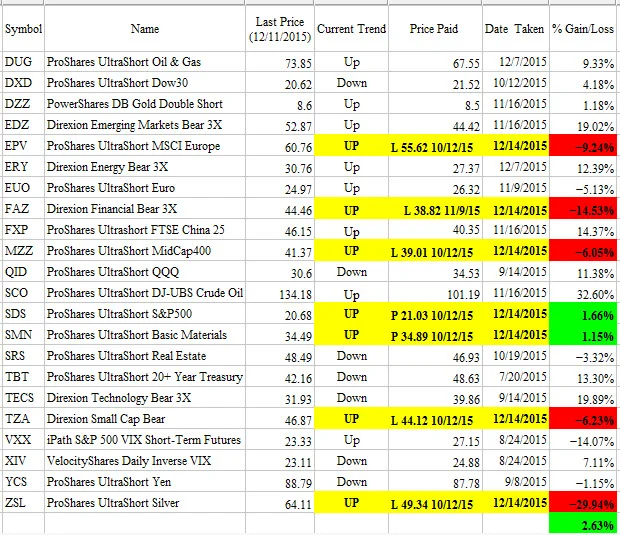
Task: Click the ZSL symbol cell
Action: click(x=23, y=502)
